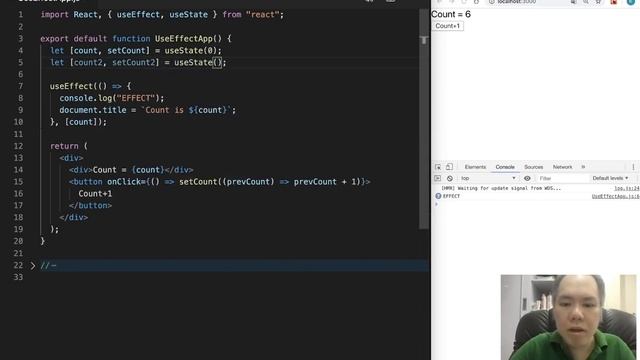Open the log.js:24 source link
This screenshot has width=640, height=360.
point(627,189)
